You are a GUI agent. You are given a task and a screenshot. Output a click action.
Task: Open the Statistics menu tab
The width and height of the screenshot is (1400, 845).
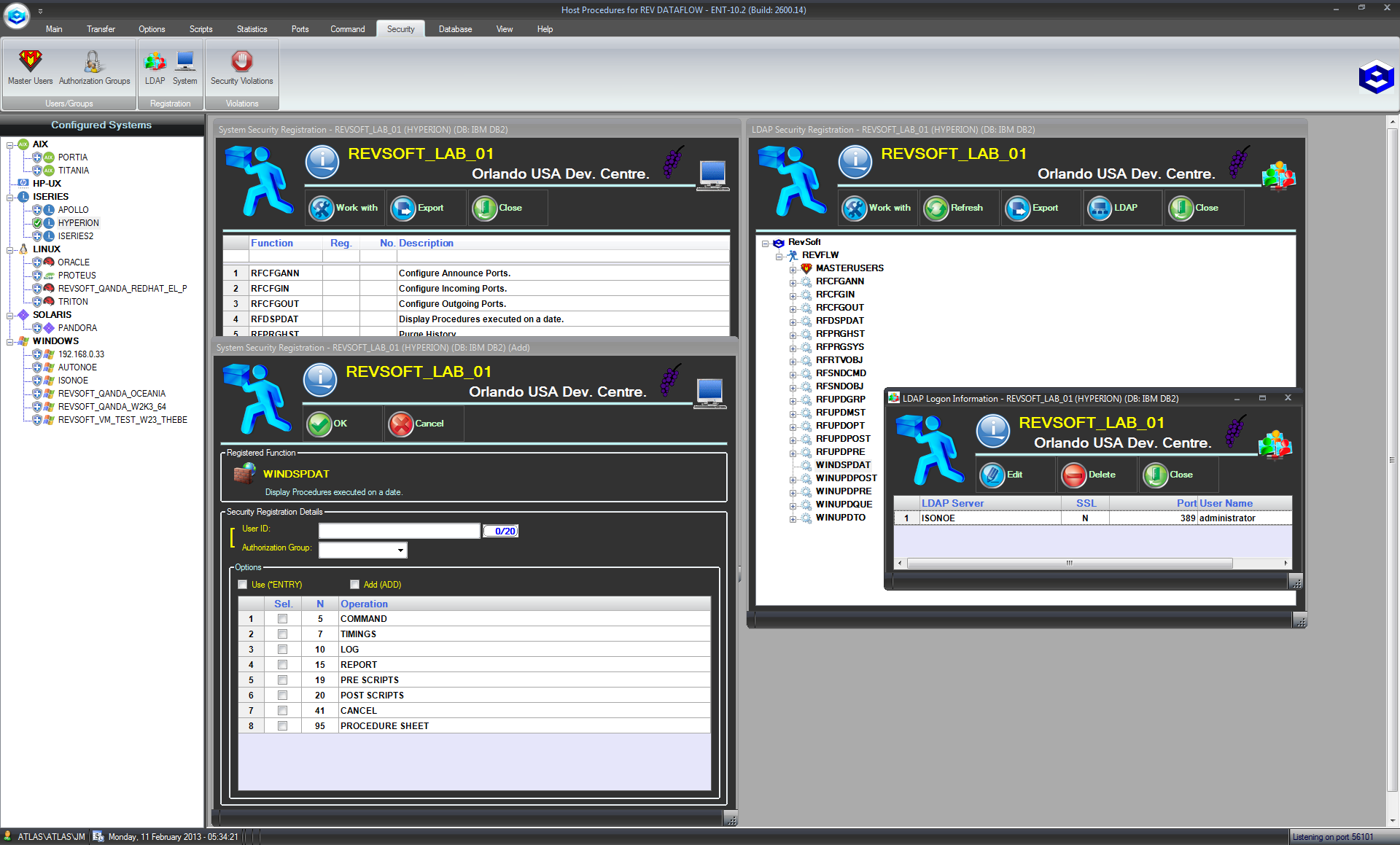click(x=252, y=29)
